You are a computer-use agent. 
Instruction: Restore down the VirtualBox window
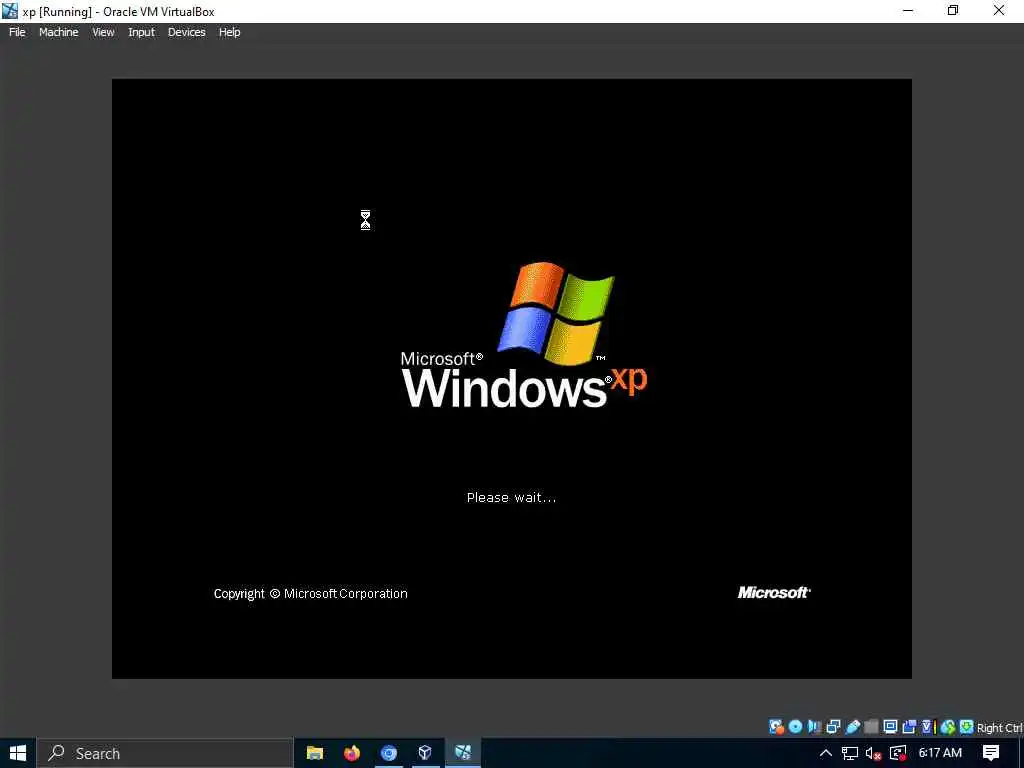[x=953, y=10]
